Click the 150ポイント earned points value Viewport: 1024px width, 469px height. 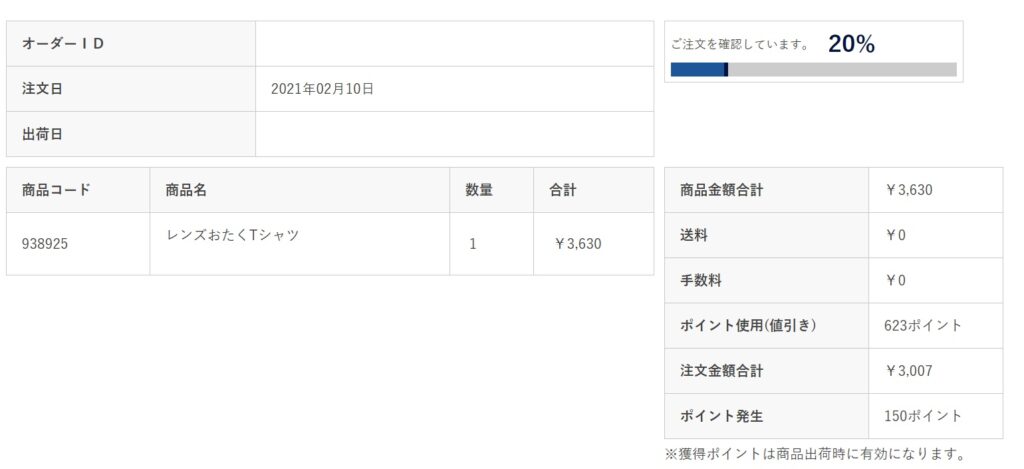[x=923, y=415]
